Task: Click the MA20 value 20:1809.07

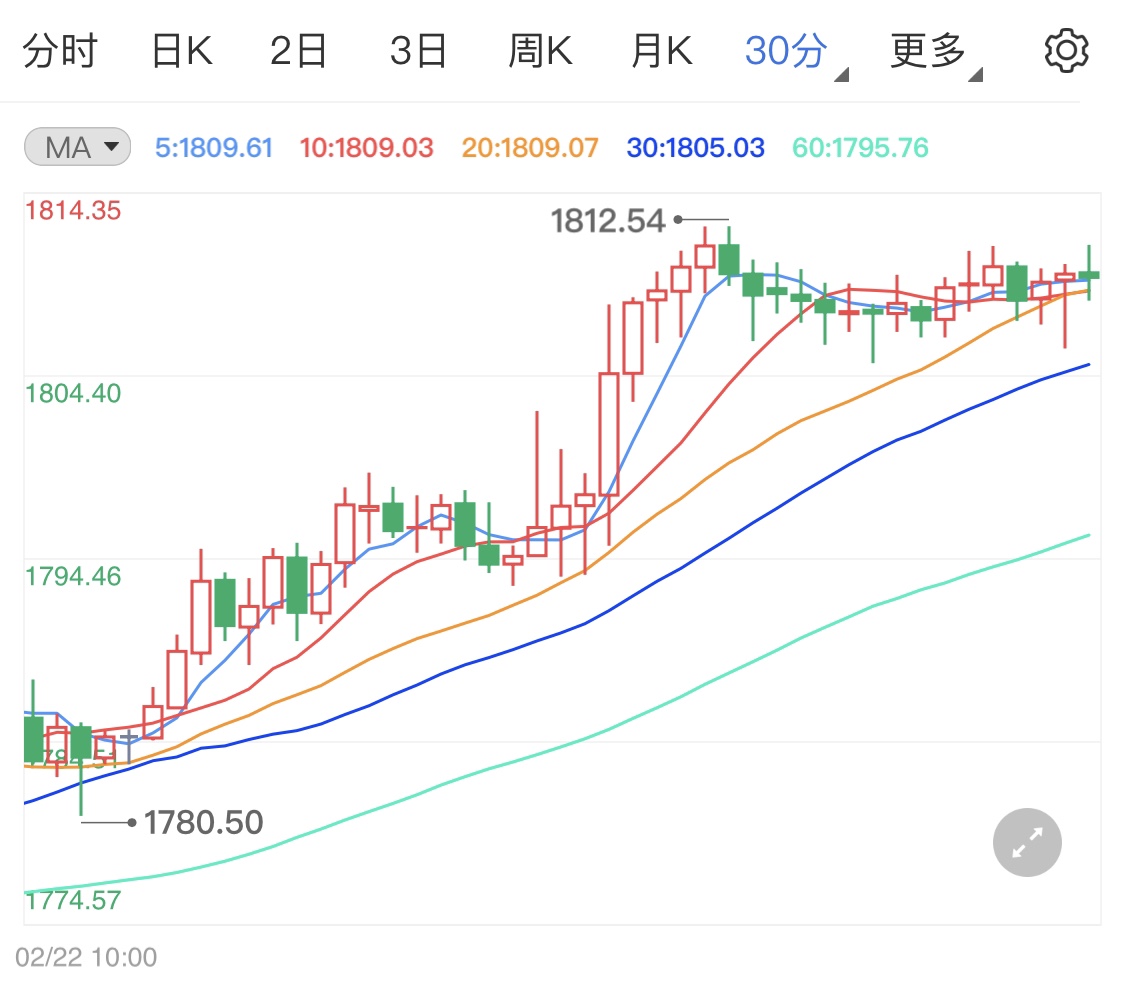Action: (x=529, y=148)
